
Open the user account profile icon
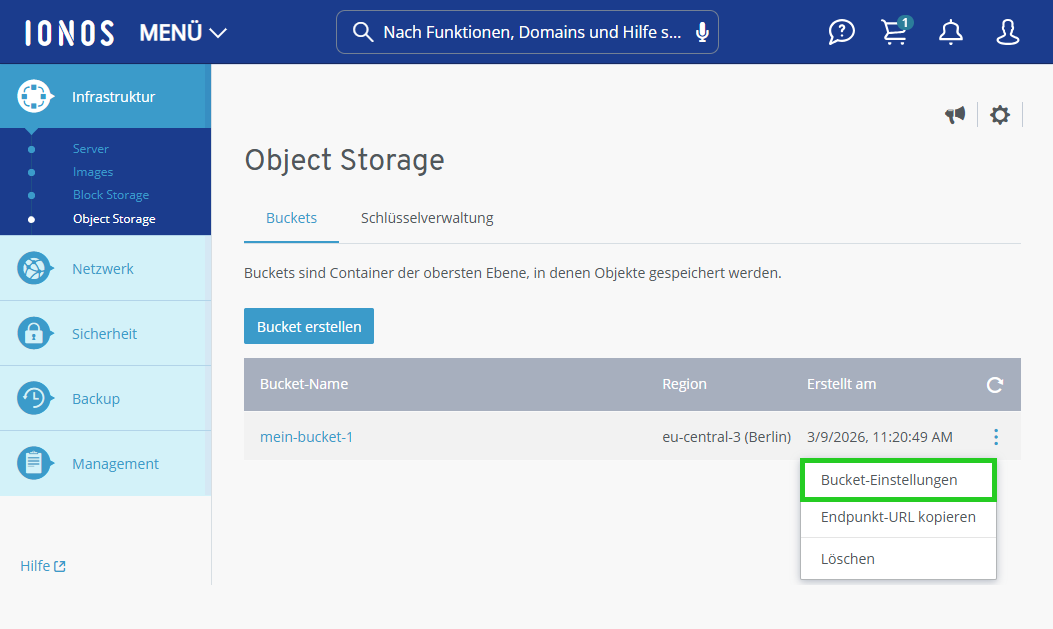pos(1007,33)
